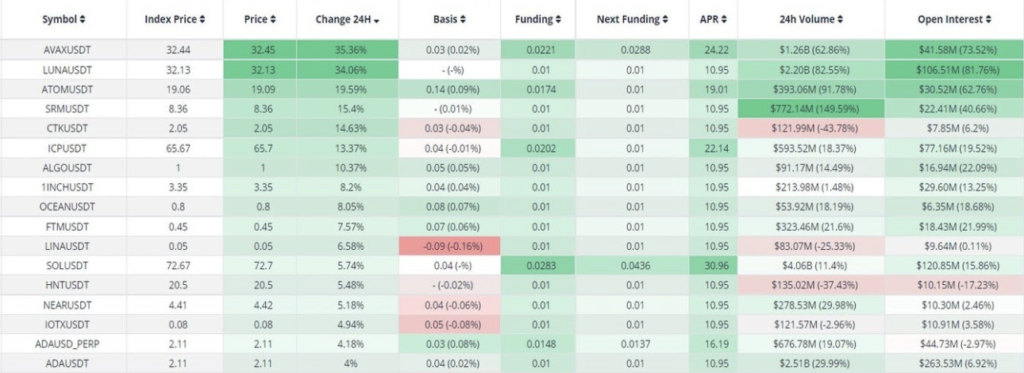Open the AVAXUSDT symbol row
Viewport: 1024px width, 373px height.
click(x=512, y=49)
